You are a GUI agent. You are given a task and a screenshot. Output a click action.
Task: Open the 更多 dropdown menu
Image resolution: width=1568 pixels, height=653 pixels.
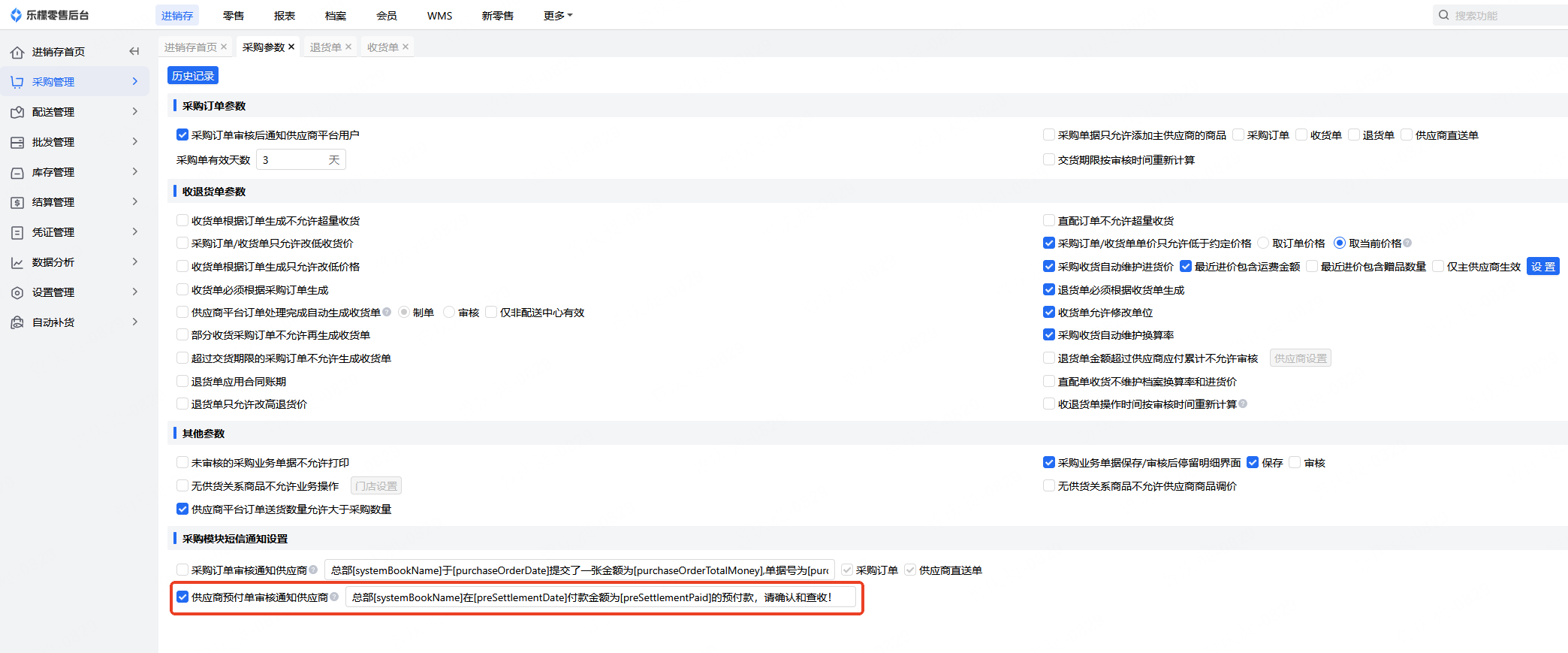coord(558,15)
